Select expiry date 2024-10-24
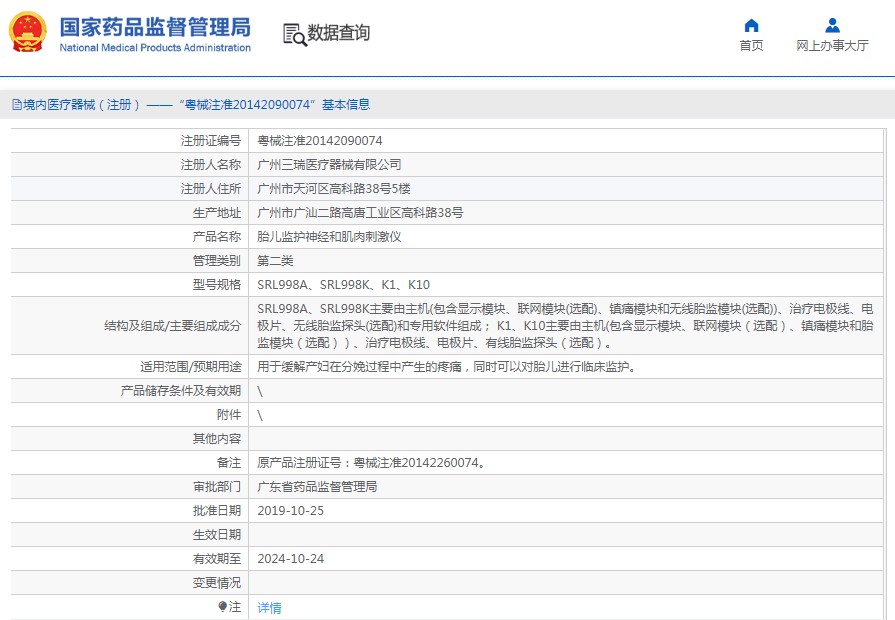Screen dimensions: 895x620 [x=291, y=558]
